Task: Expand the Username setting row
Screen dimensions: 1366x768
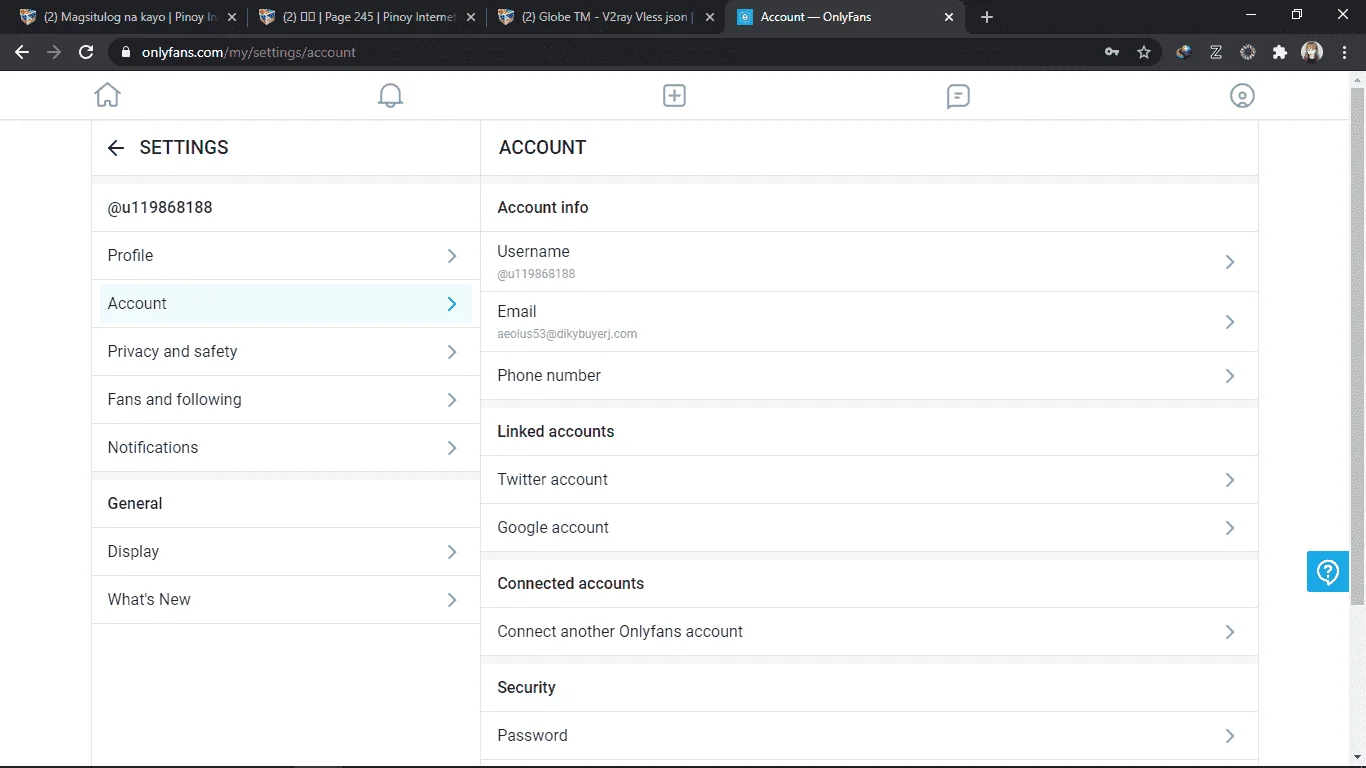Action: tap(869, 262)
